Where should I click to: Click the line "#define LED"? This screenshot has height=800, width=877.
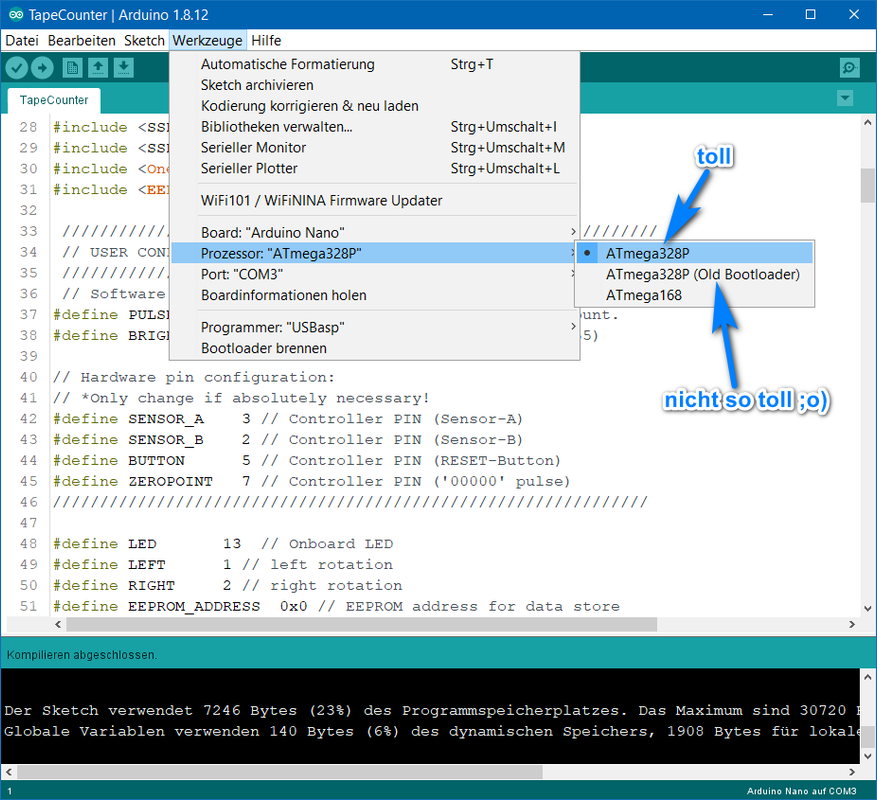pyautogui.click(x=223, y=544)
